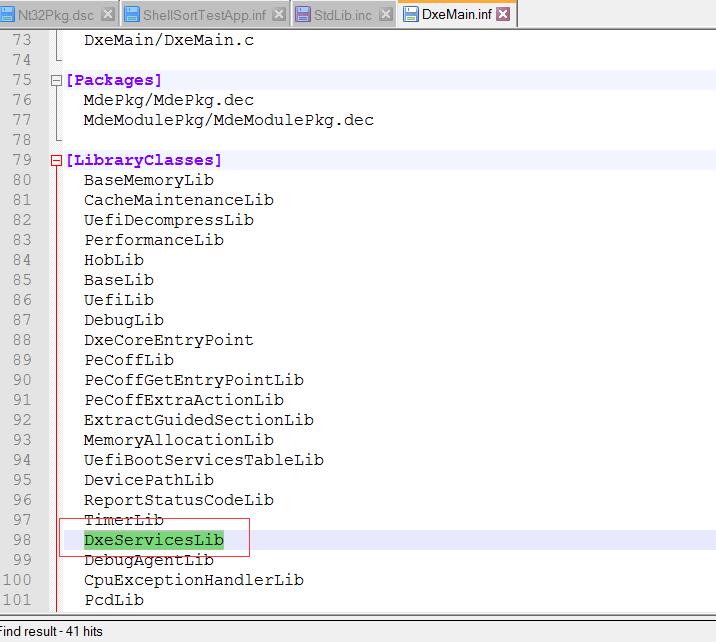
Task: Click the MdePkg/MdePkg.dec line
Action: (x=169, y=100)
